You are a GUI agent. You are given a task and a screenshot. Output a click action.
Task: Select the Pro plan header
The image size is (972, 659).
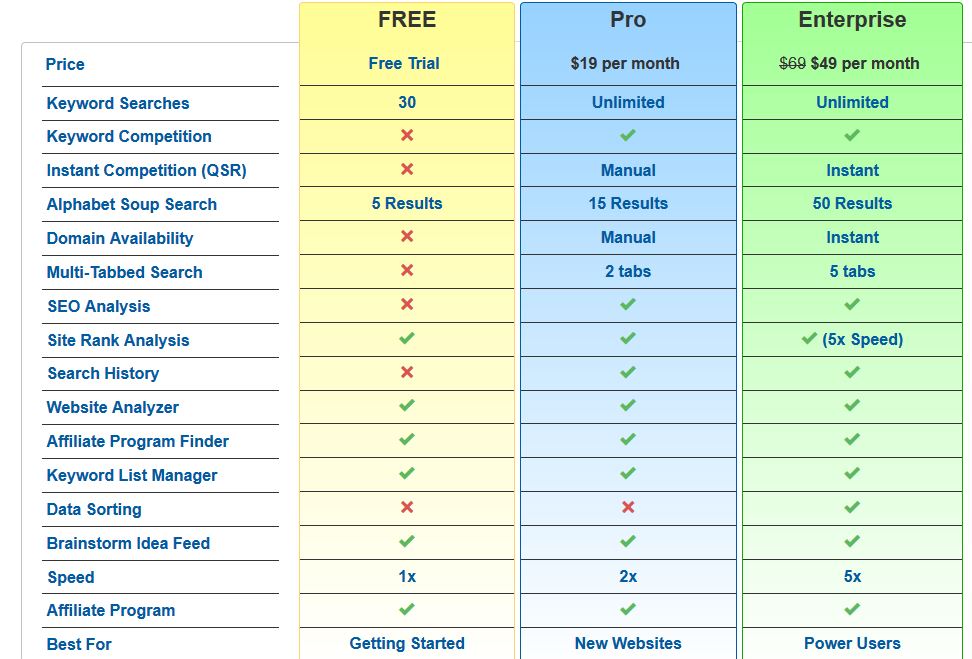(x=628, y=20)
